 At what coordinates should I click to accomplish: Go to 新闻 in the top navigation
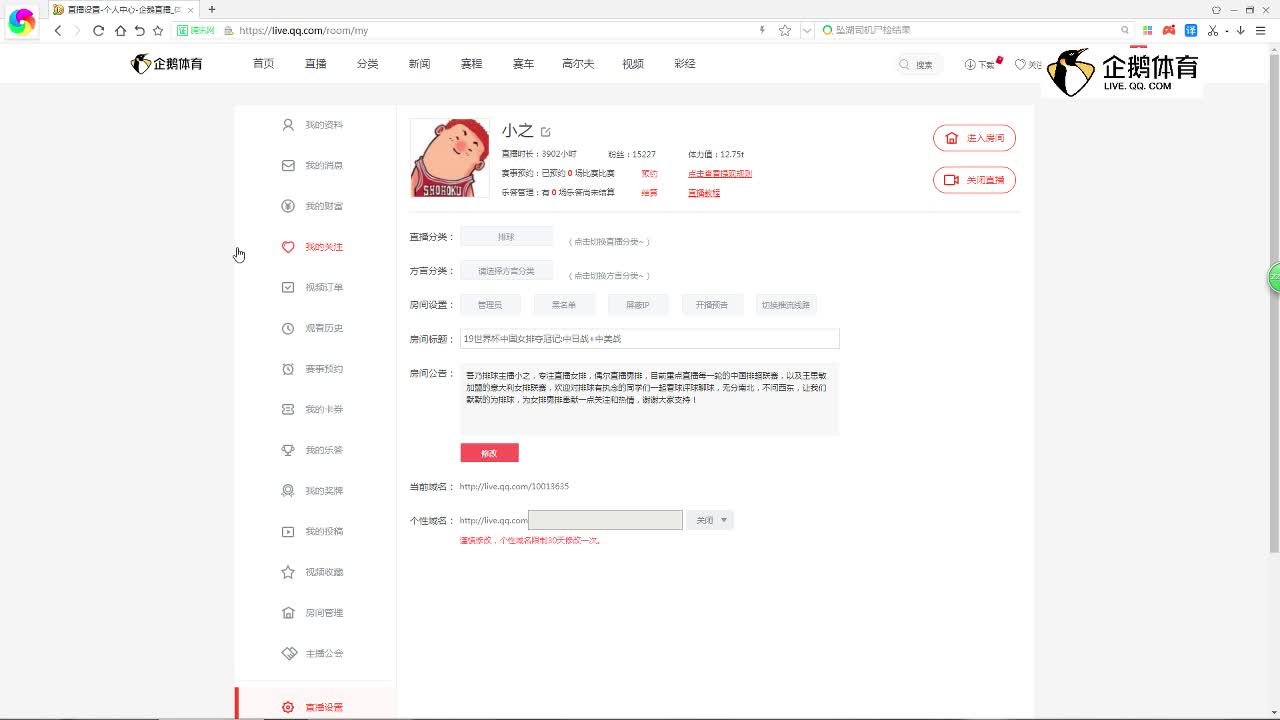click(419, 64)
